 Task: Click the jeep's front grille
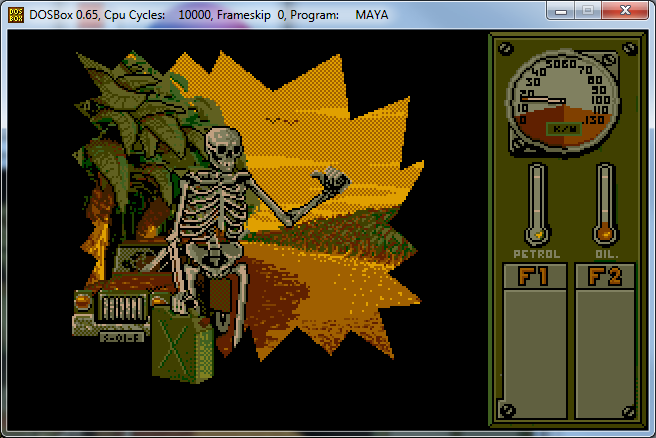coord(122,308)
